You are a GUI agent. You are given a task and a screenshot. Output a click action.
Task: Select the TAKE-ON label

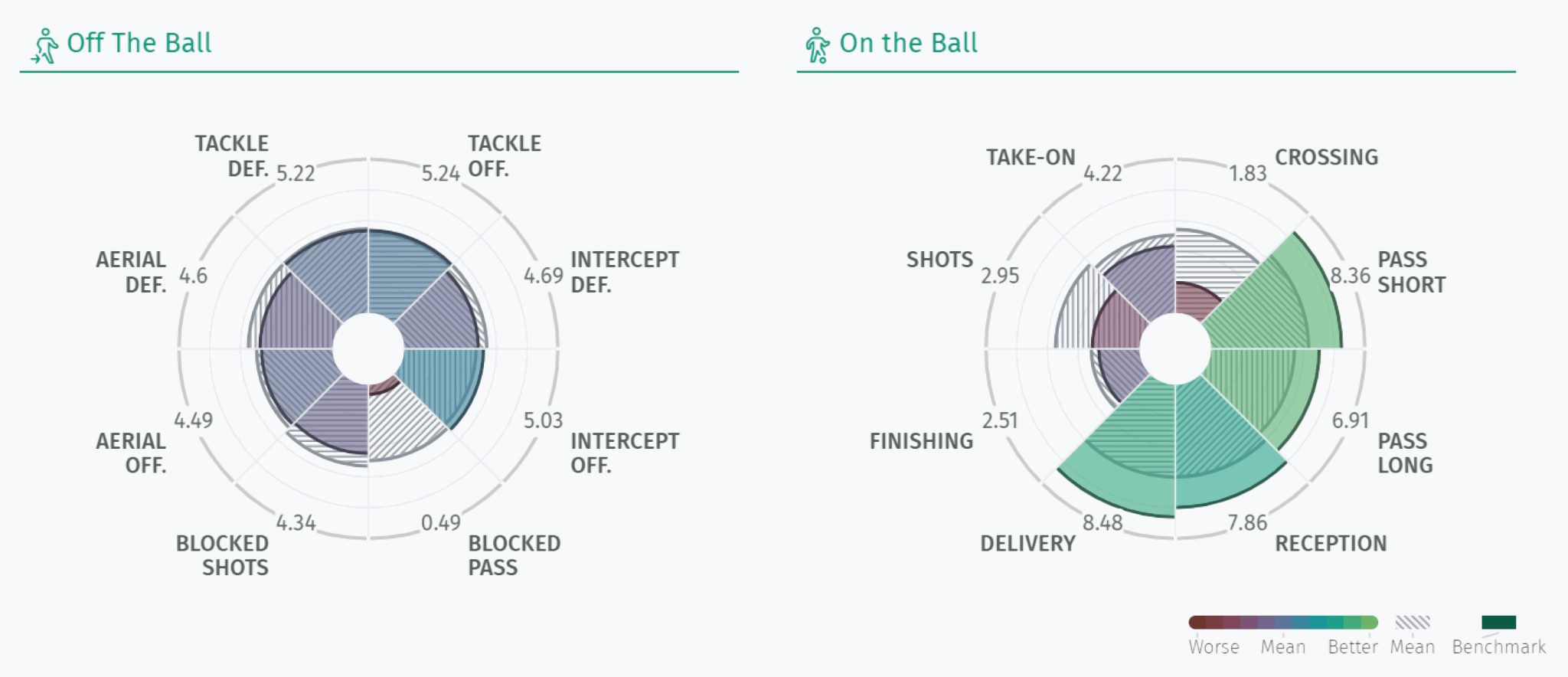coord(1031,158)
